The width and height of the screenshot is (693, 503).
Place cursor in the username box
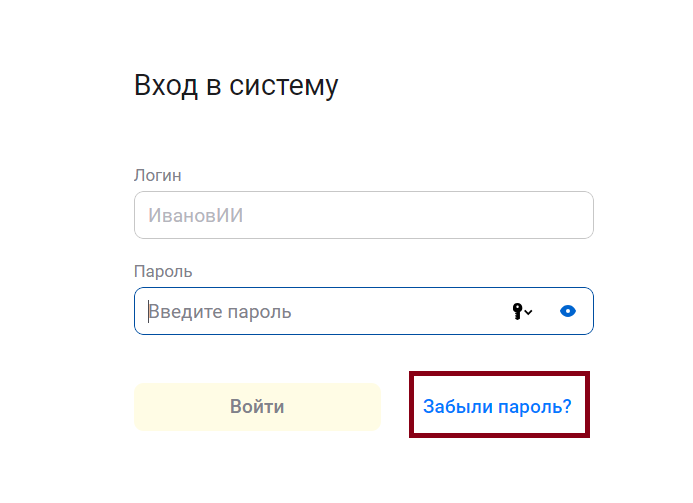(x=363, y=215)
